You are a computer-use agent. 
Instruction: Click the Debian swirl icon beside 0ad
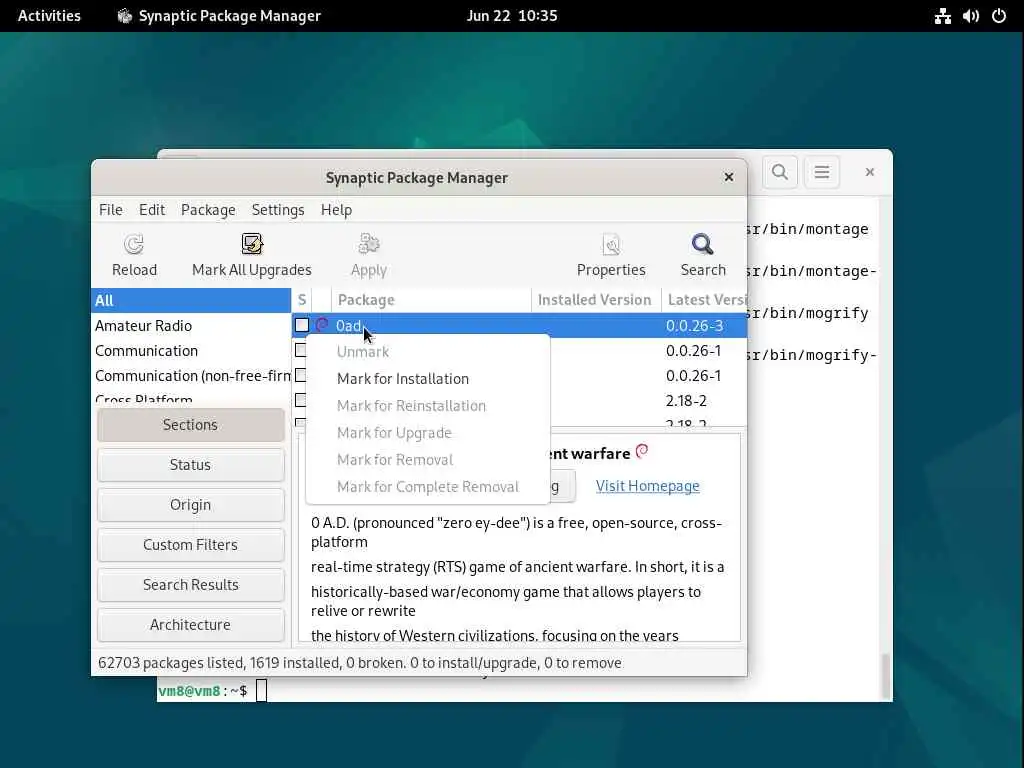point(322,325)
